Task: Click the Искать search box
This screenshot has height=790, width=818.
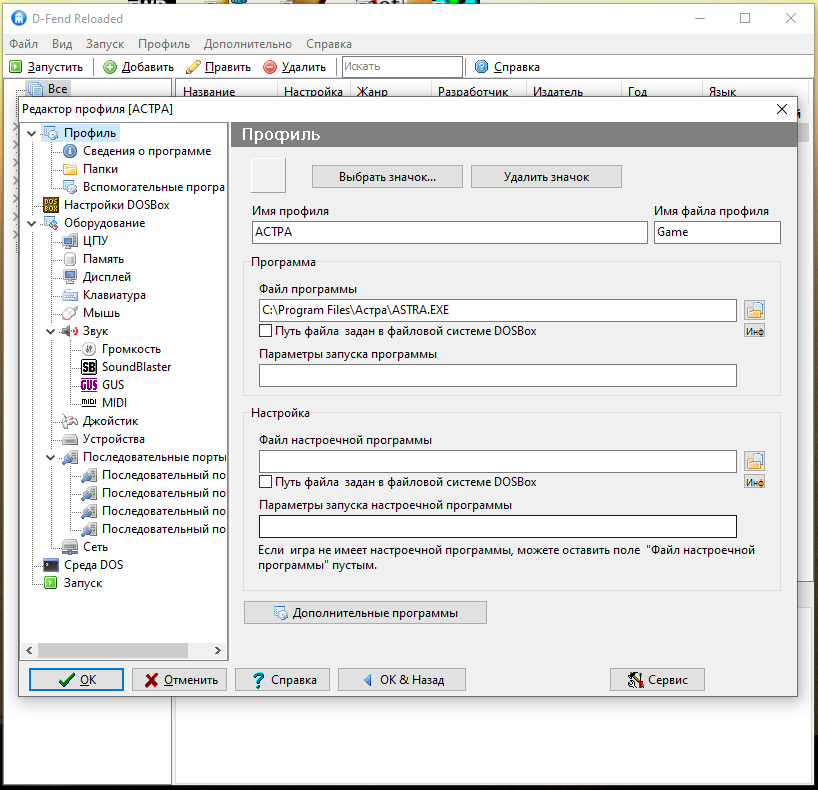Action: (x=402, y=67)
